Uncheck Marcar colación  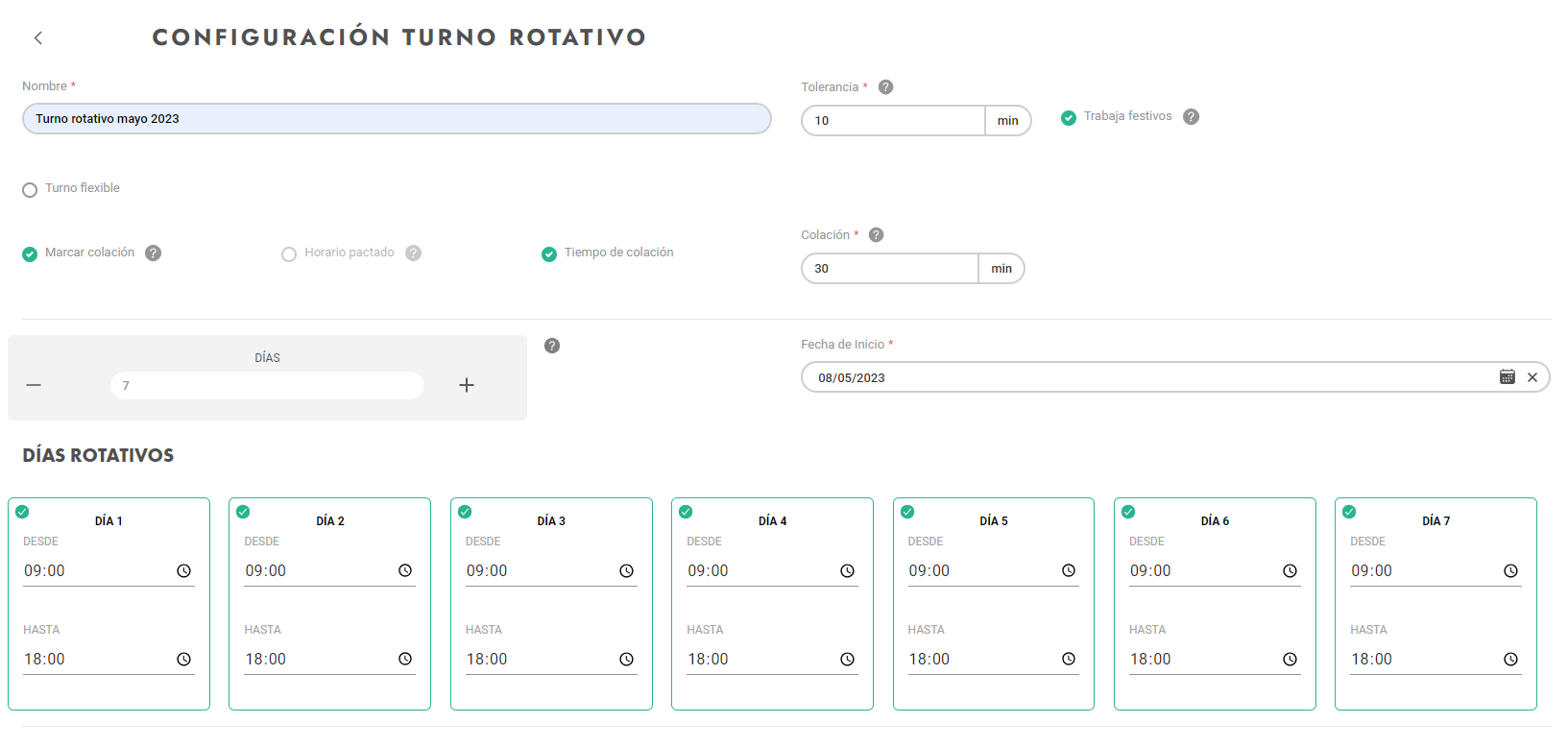[30, 254]
